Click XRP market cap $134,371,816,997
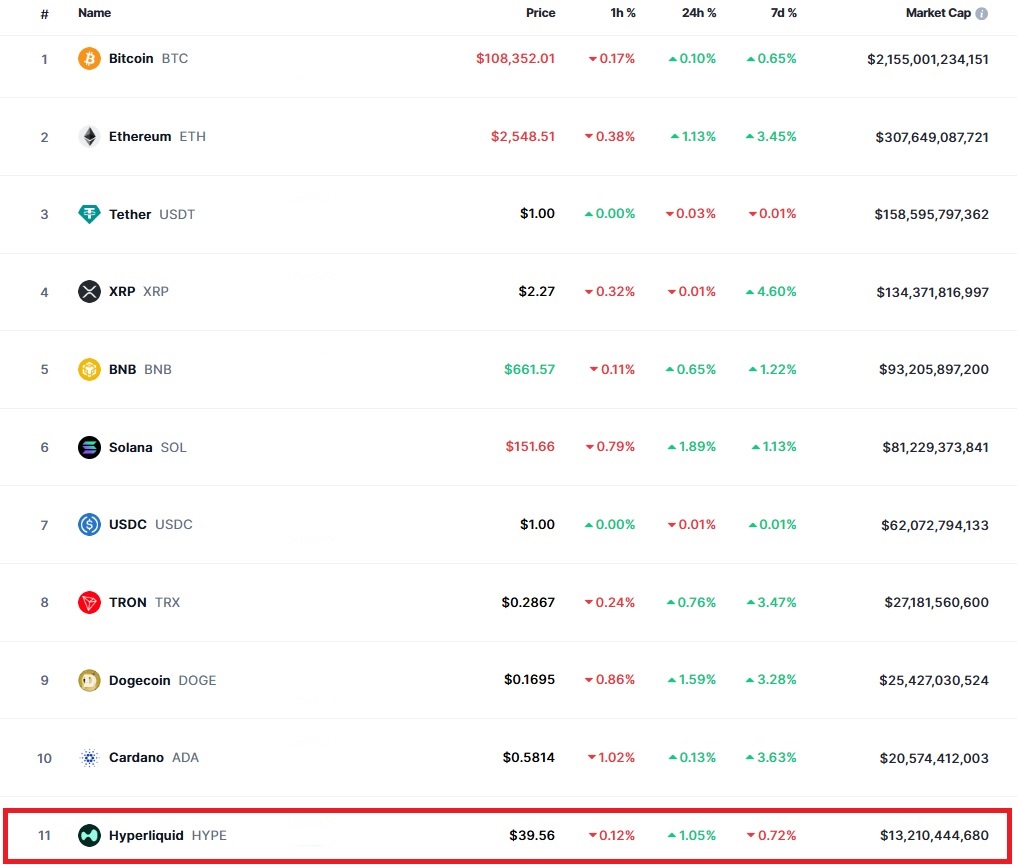Image resolution: width=1017 pixels, height=867 pixels. coord(933,292)
